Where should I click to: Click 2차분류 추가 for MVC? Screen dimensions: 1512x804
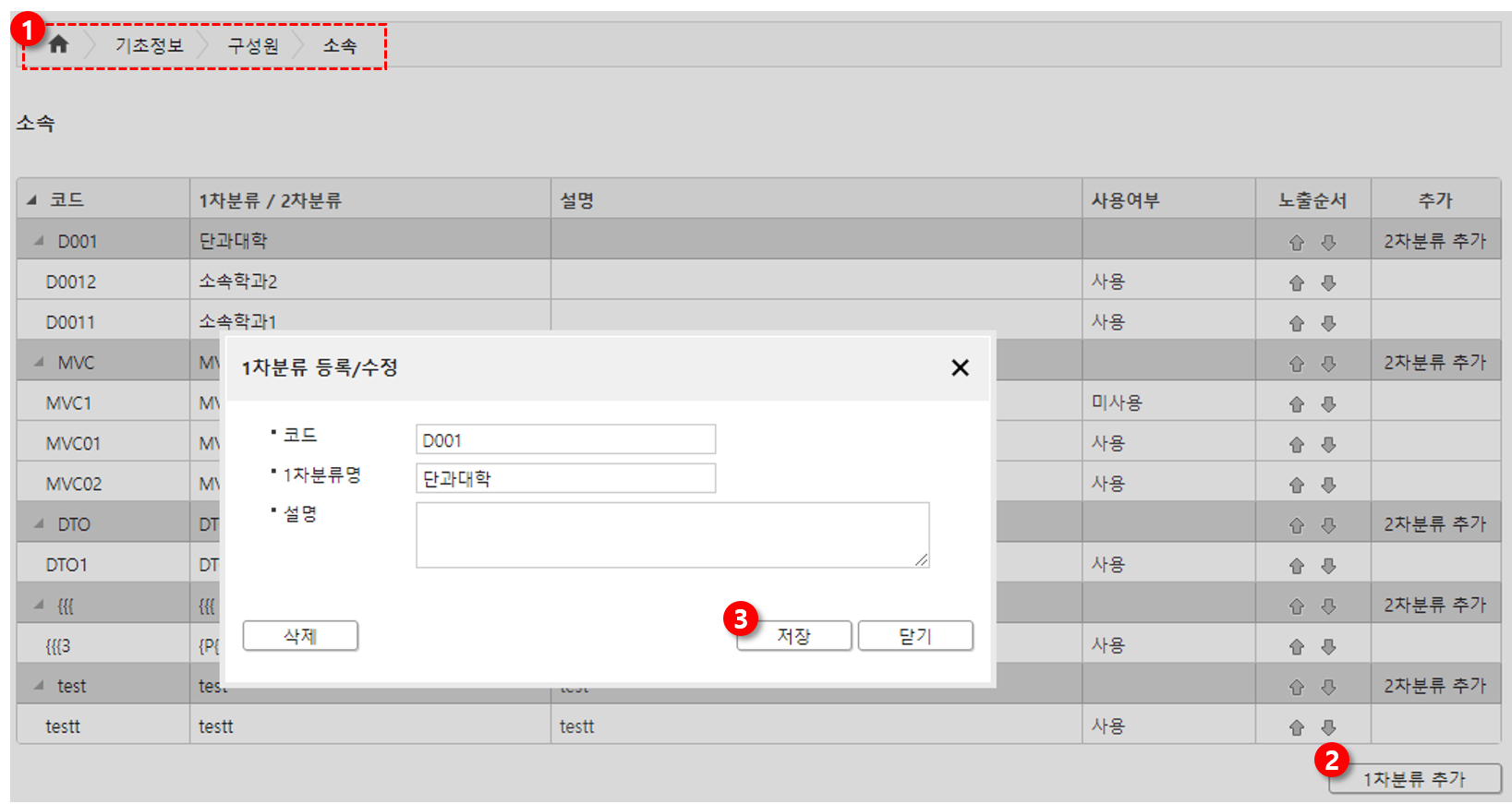pyautogui.click(x=1435, y=363)
